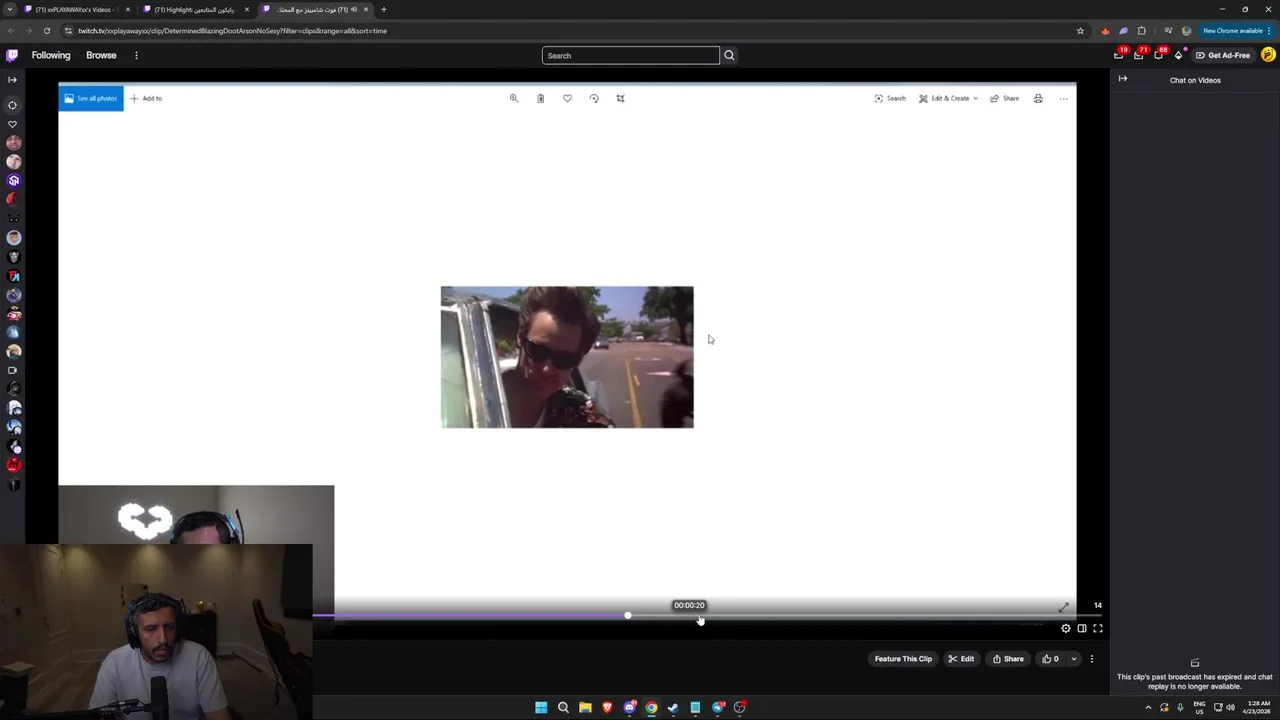Click Feature This Clip
Image resolution: width=1280 pixels, height=720 pixels.
point(903,659)
